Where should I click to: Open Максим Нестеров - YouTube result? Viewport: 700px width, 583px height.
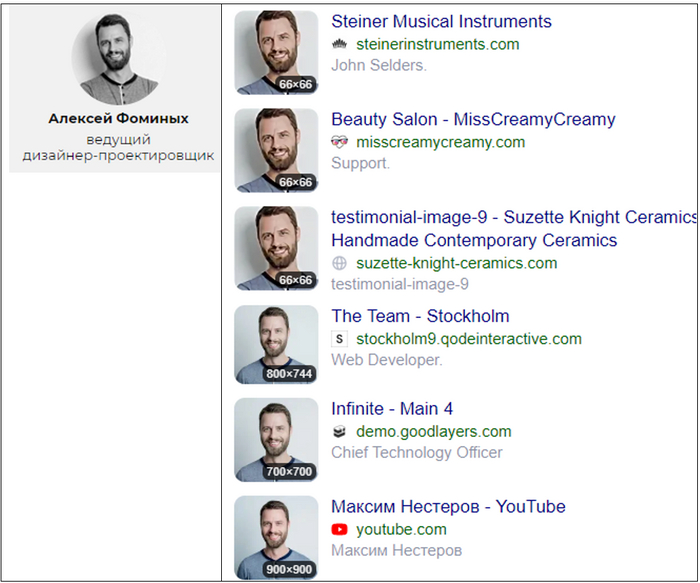point(448,507)
